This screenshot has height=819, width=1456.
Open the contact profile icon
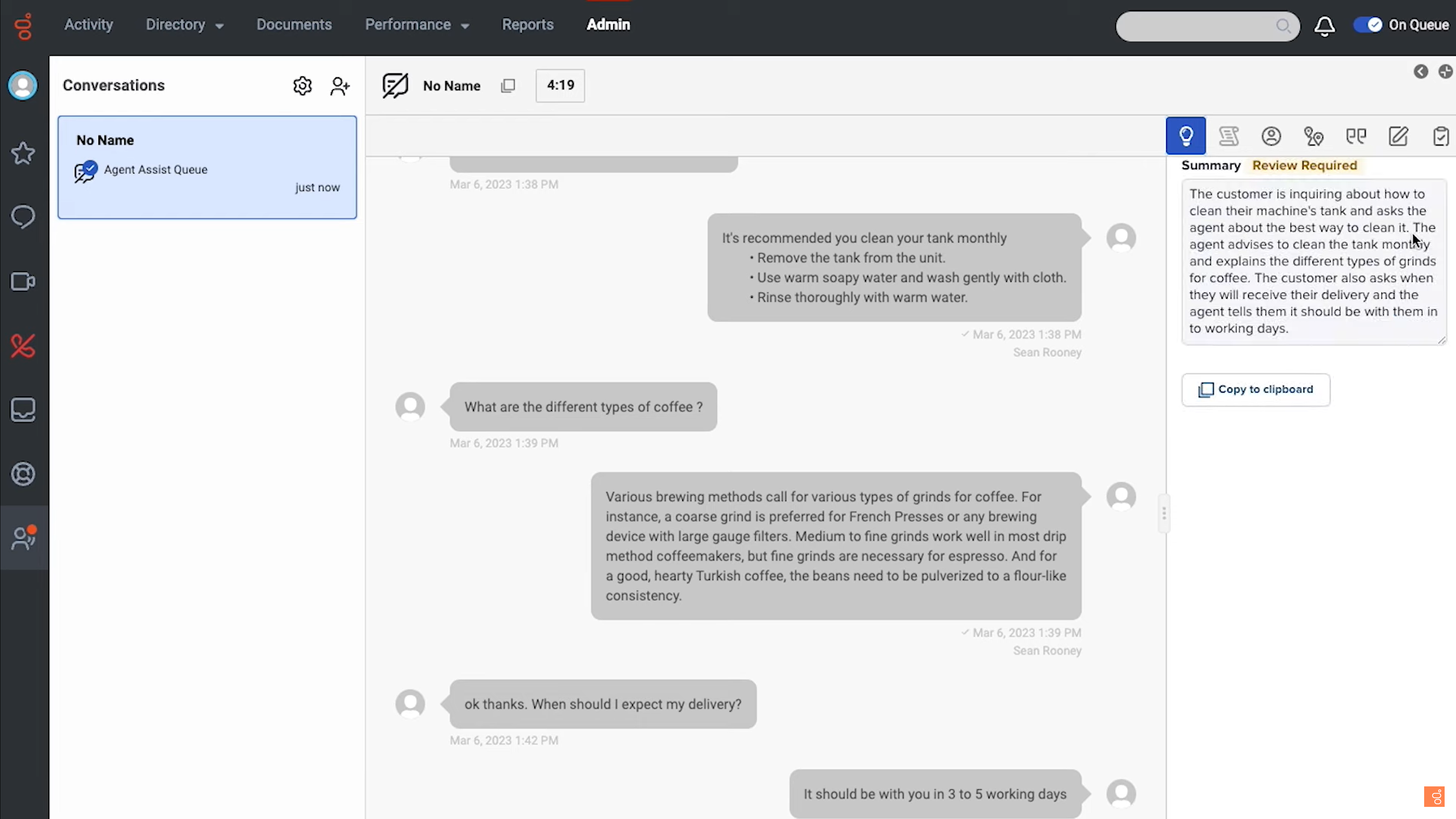click(x=1271, y=135)
